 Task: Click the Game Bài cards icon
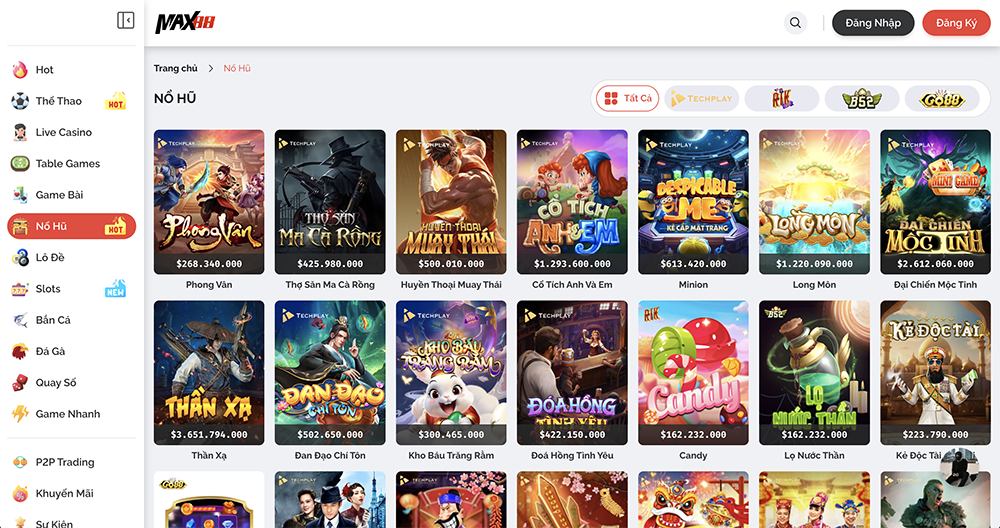coord(20,194)
